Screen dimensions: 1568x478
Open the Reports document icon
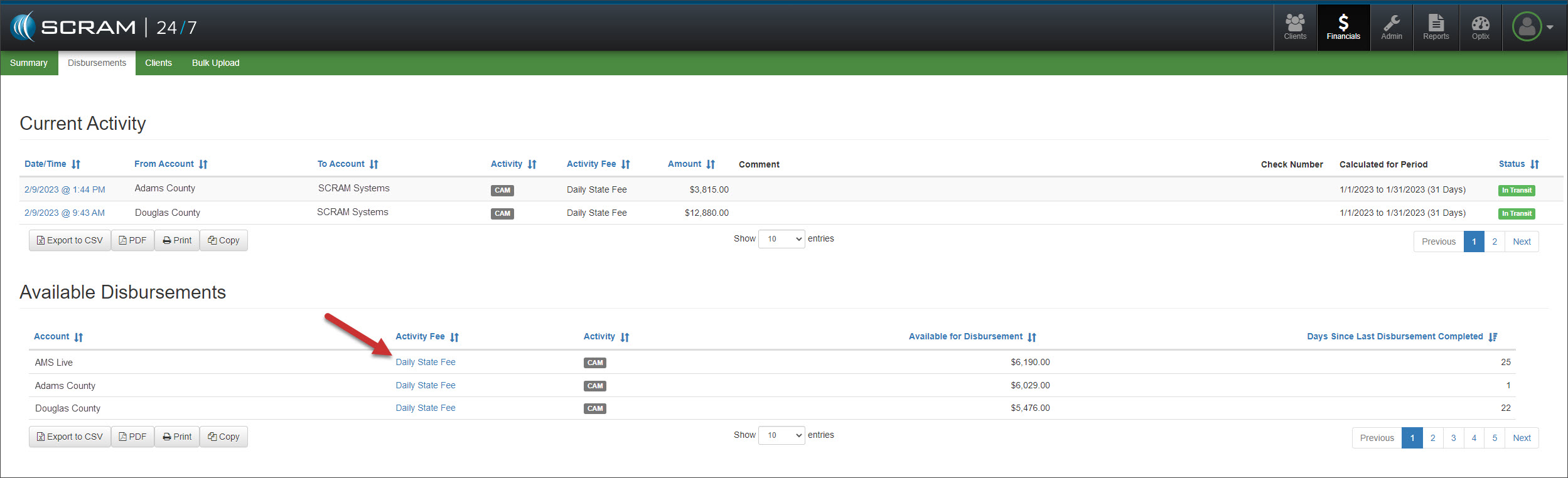click(1436, 28)
